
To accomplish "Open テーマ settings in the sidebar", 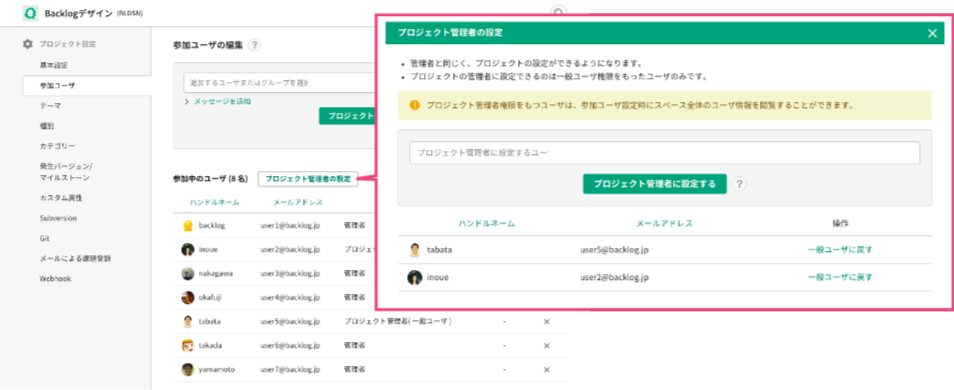I will click(50, 106).
